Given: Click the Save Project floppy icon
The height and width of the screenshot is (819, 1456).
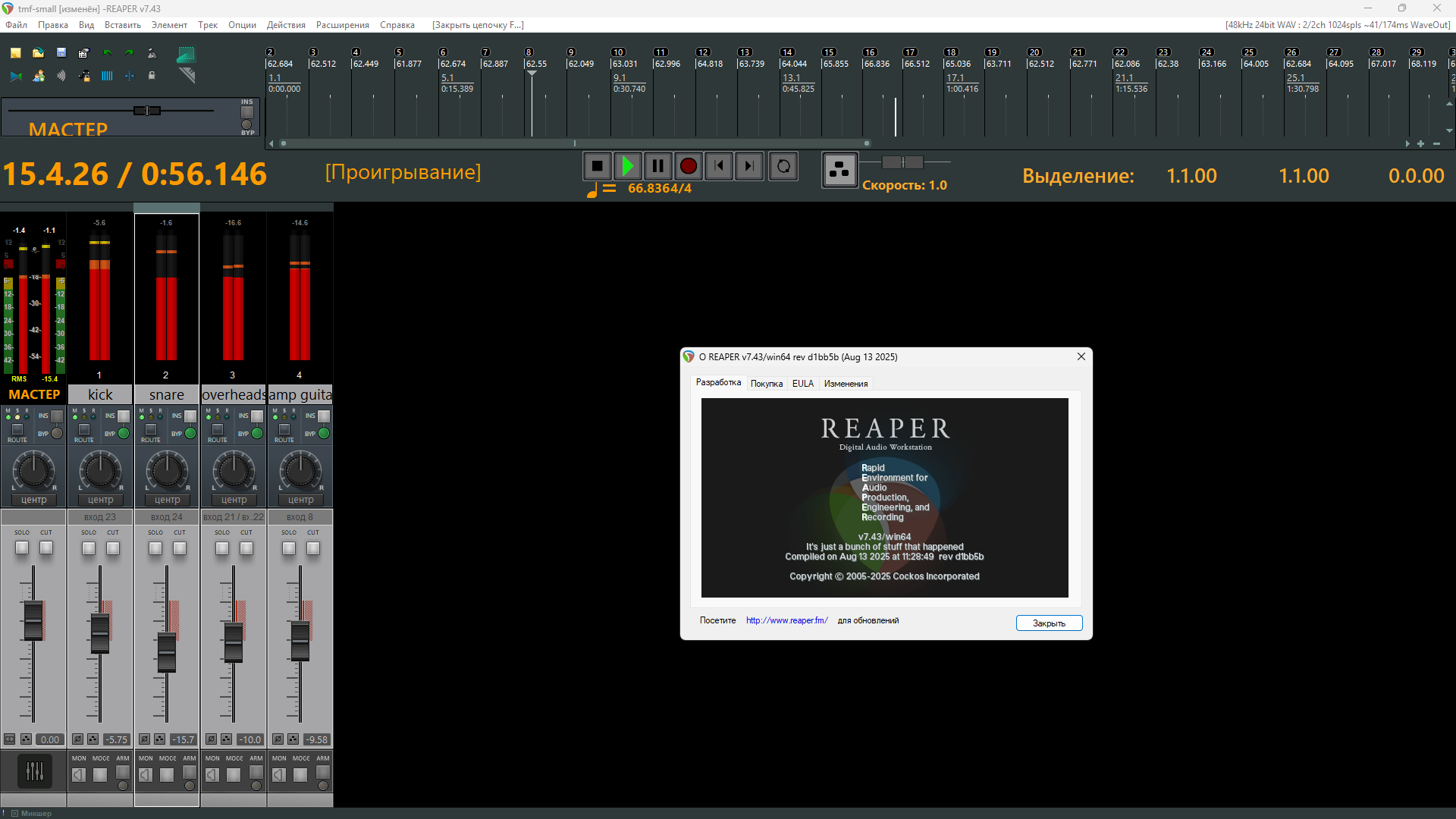Looking at the screenshot, I should point(61,53).
